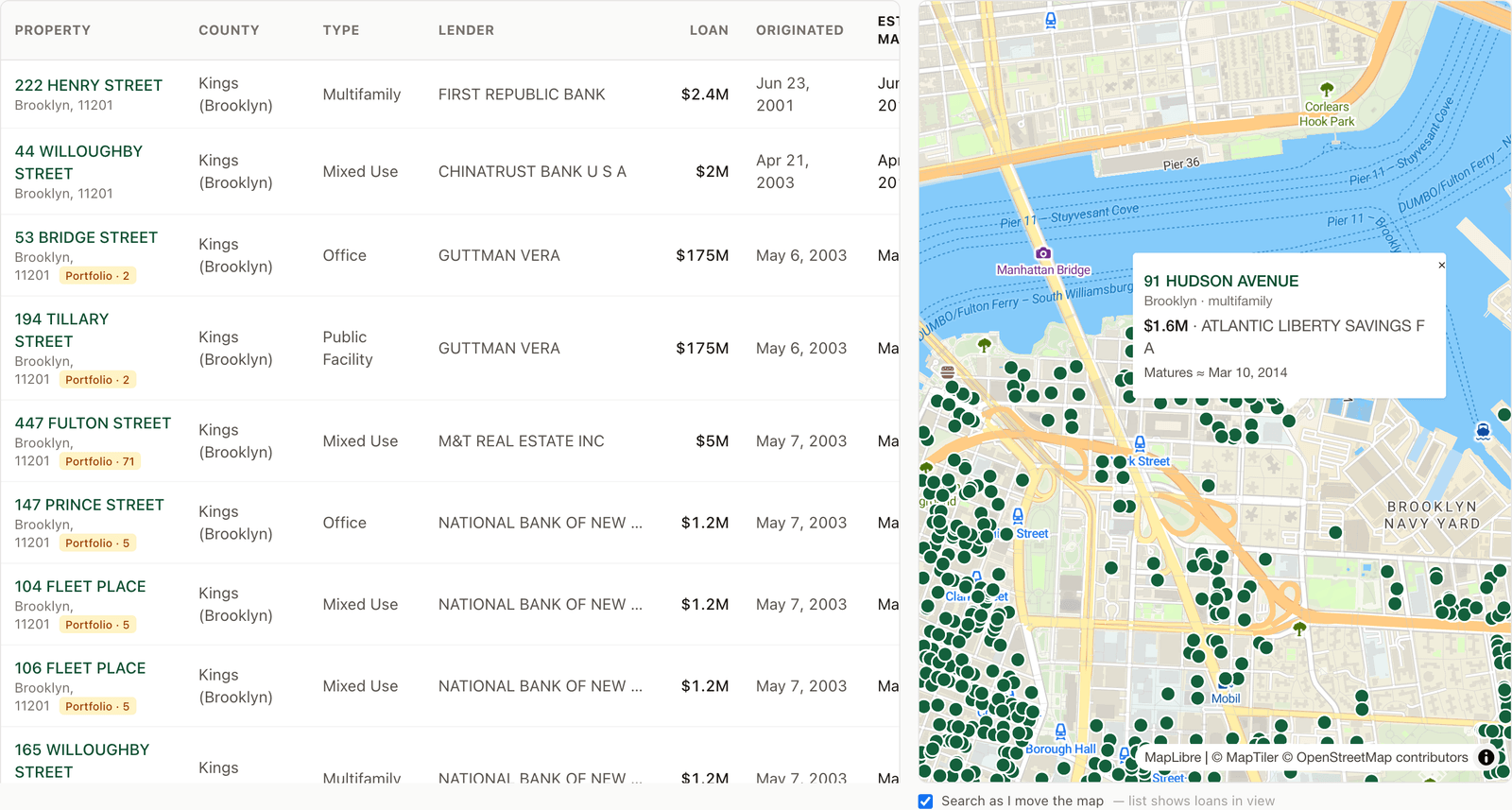Open the 447 FULTON STREET property link

[93, 422]
